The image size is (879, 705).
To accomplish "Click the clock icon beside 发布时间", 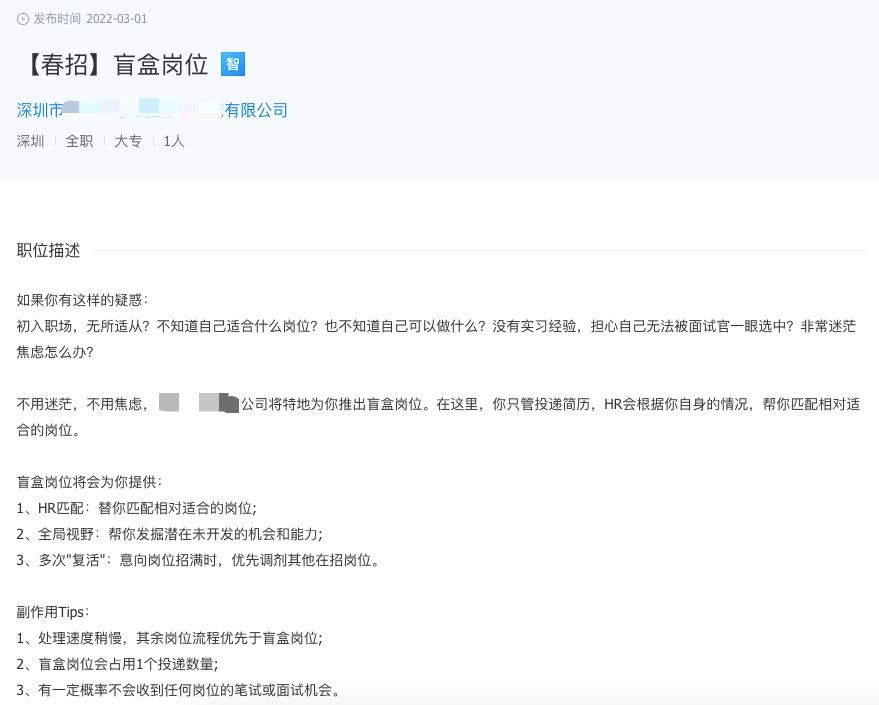I will point(24,18).
